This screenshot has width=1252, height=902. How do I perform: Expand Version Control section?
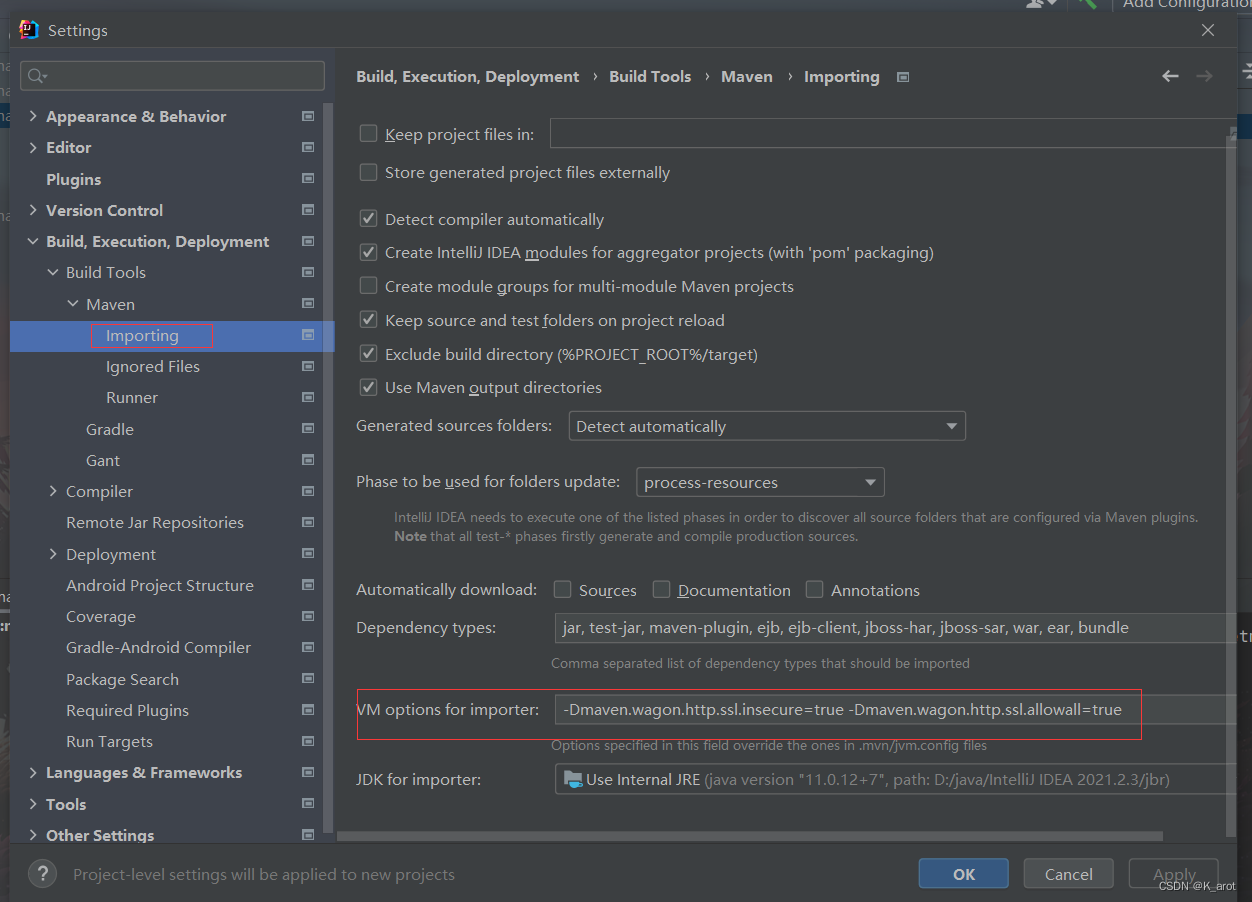coord(32,210)
